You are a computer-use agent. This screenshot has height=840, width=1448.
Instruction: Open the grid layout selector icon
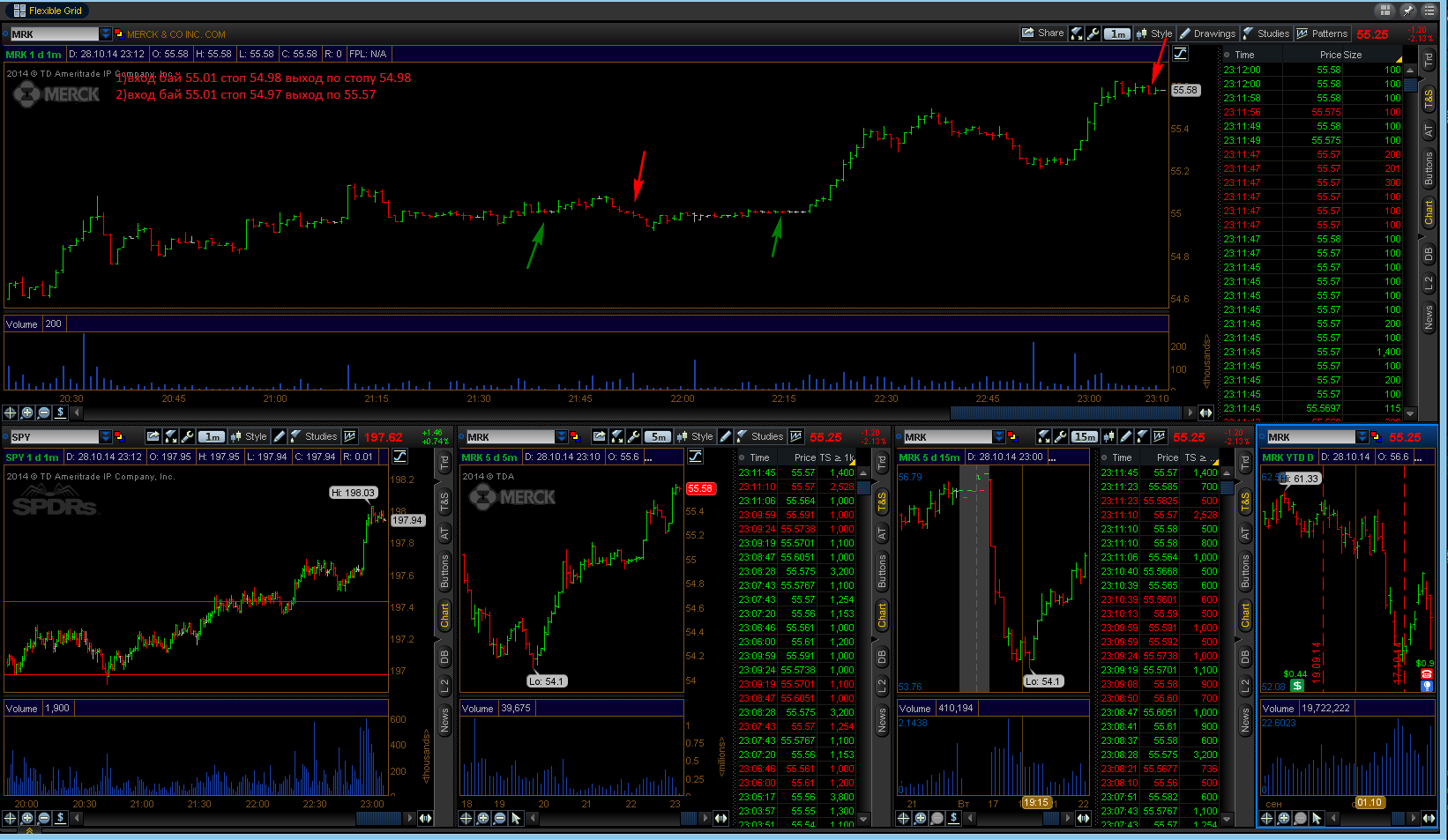click(x=1385, y=11)
